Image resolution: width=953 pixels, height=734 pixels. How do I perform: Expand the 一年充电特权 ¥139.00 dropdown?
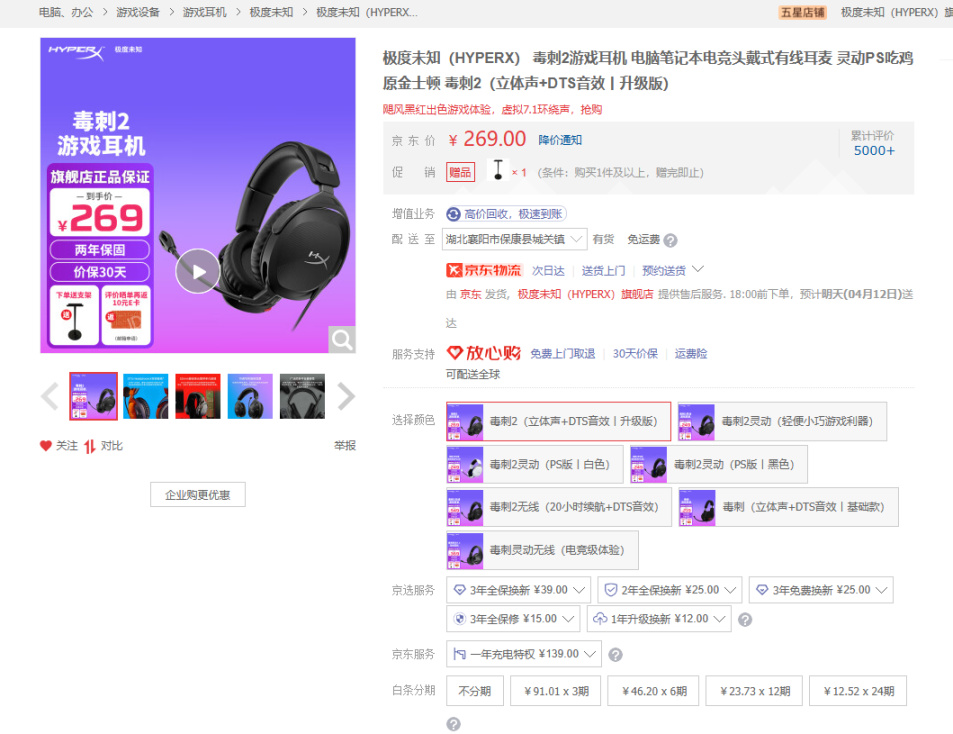[524, 654]
